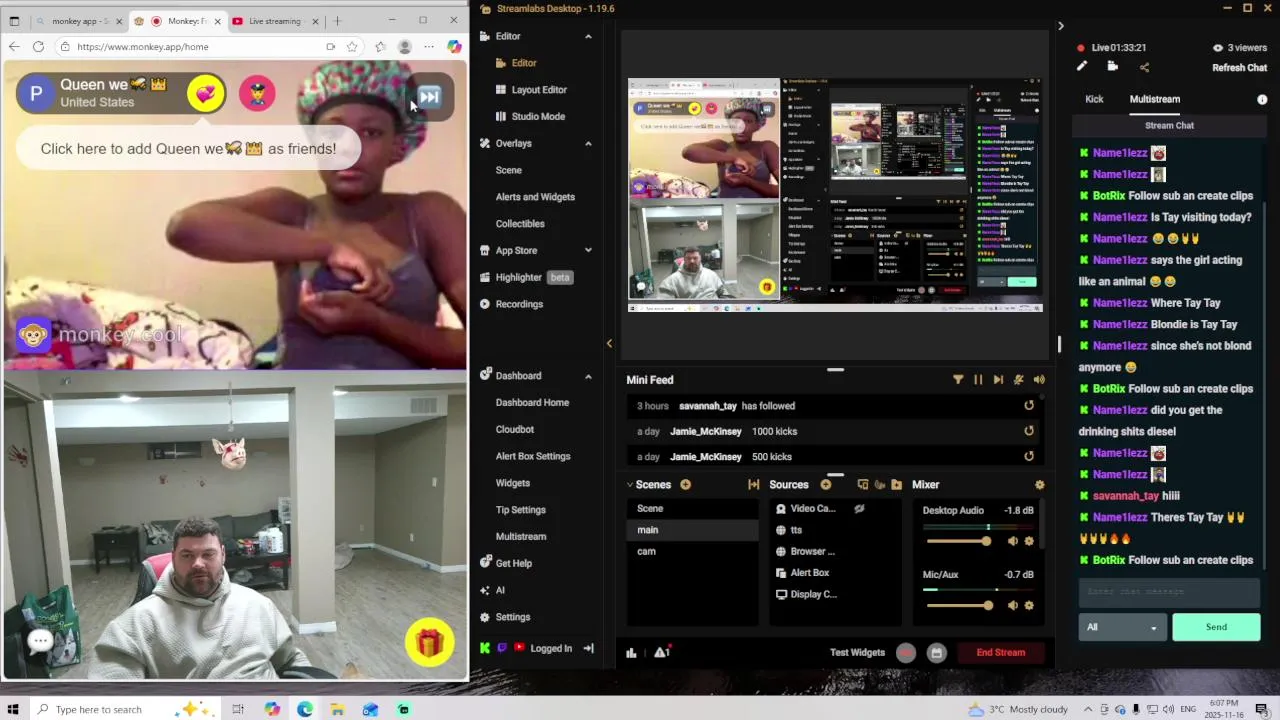
Task: Open Streamlabs Settings
Action: click(505, 617)
